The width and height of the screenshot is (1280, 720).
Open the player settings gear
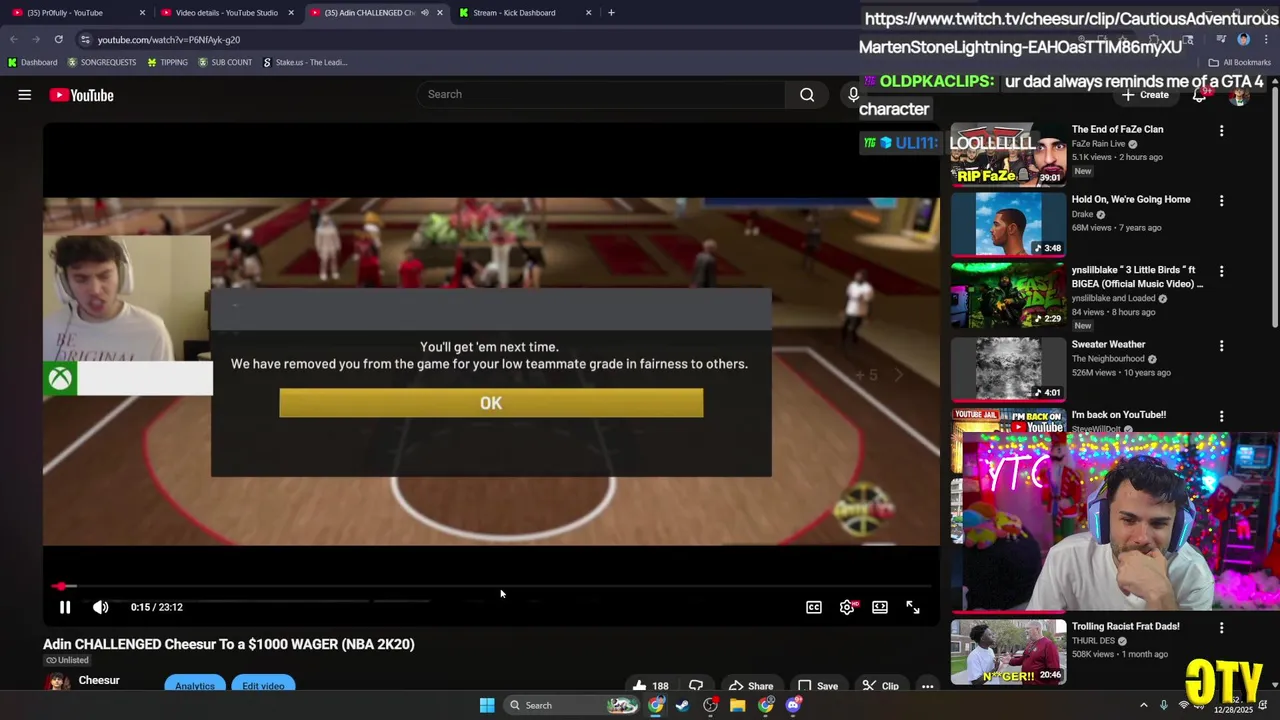(847, 607)
